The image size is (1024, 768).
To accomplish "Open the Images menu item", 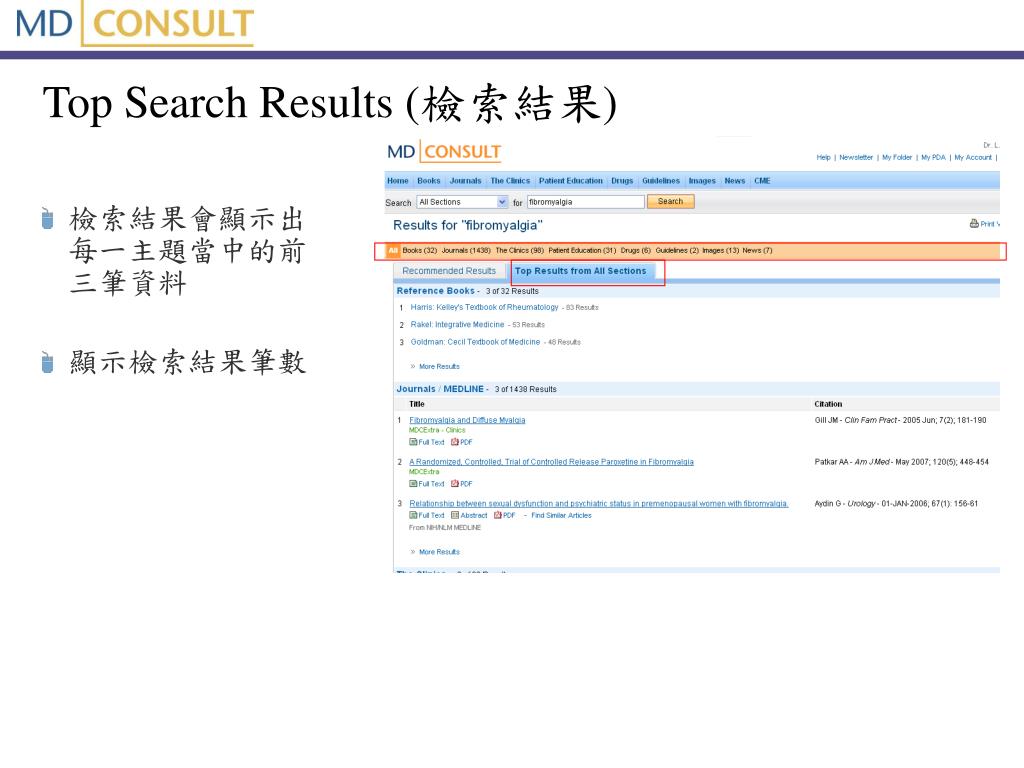I will [x=702, y=181].
